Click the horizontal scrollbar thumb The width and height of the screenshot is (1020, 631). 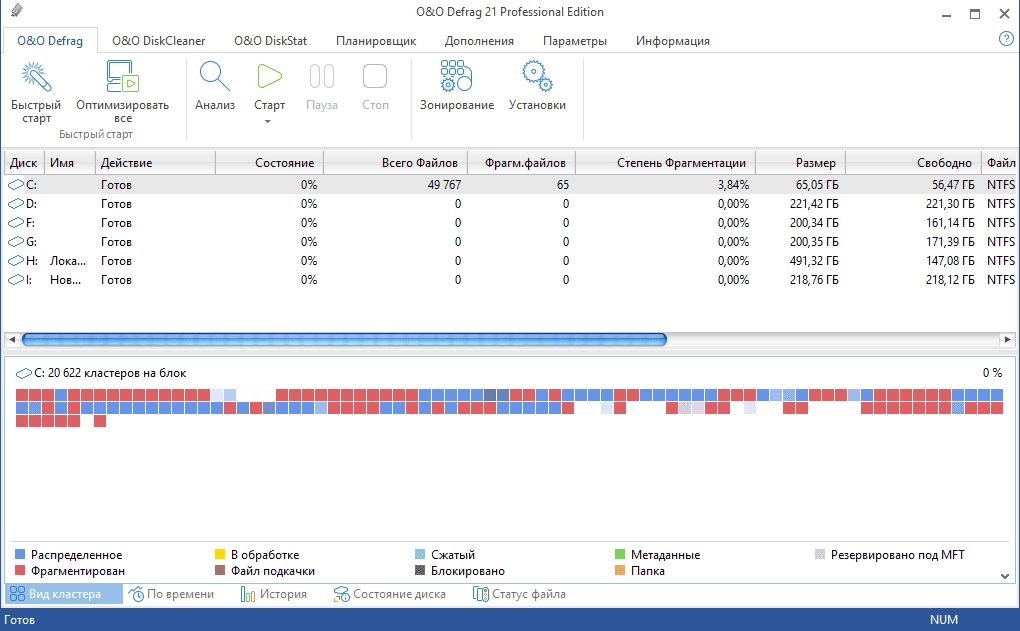344,339
